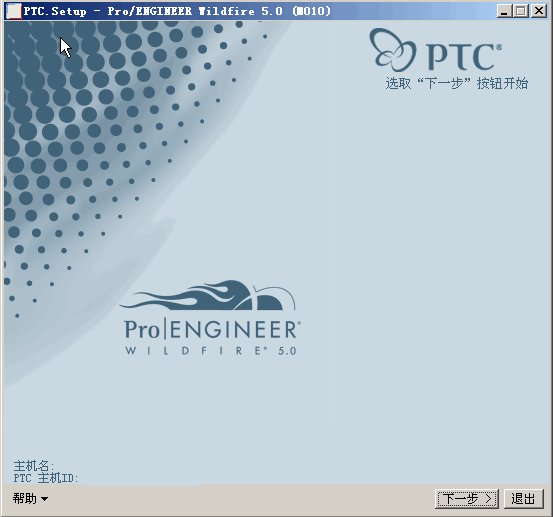Click the setup icon in title bar
Viewport: 553px width, 517px height.
coord(14,11)
